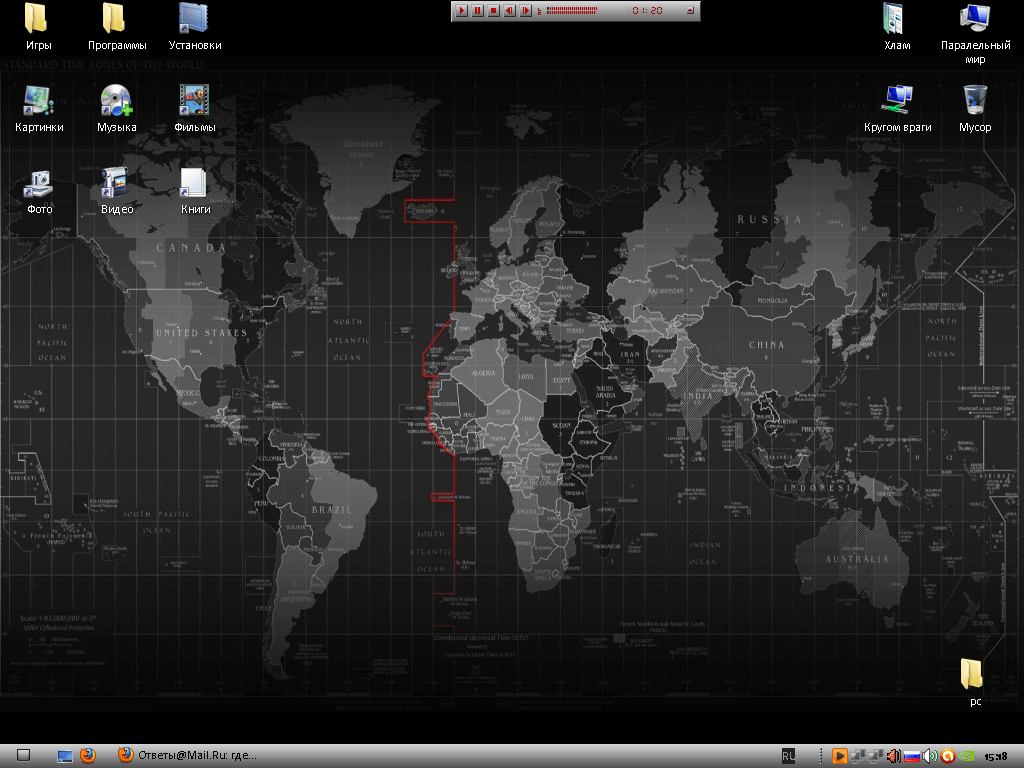The width and height of the screenshot is (1024, 768).
Task: Click the Start button on taskbar
Action: point(24,755)
